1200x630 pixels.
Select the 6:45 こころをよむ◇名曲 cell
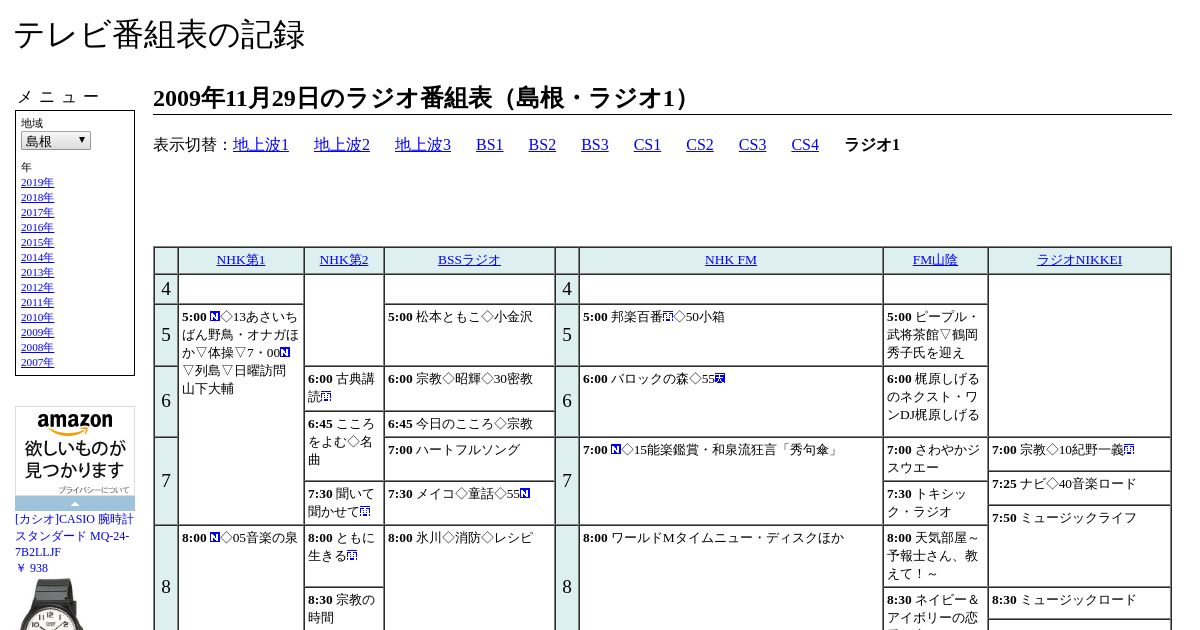344,446
